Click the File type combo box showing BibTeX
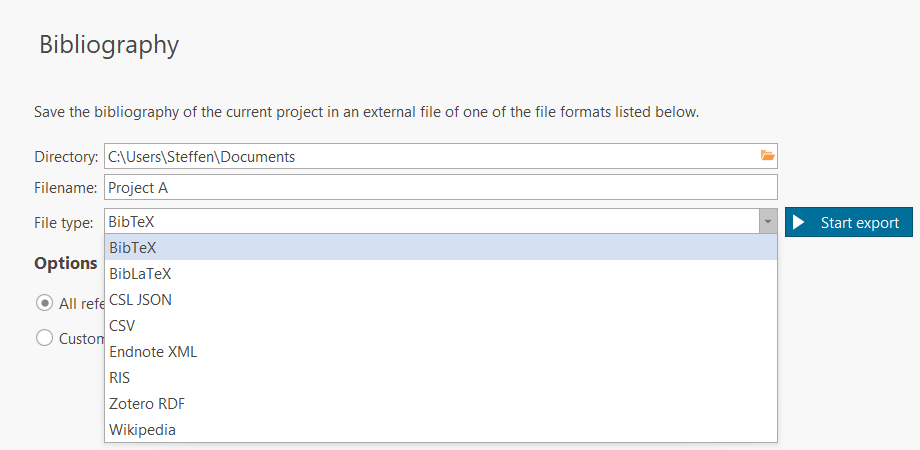Screen dimensions: 920x450 (430, 222)
